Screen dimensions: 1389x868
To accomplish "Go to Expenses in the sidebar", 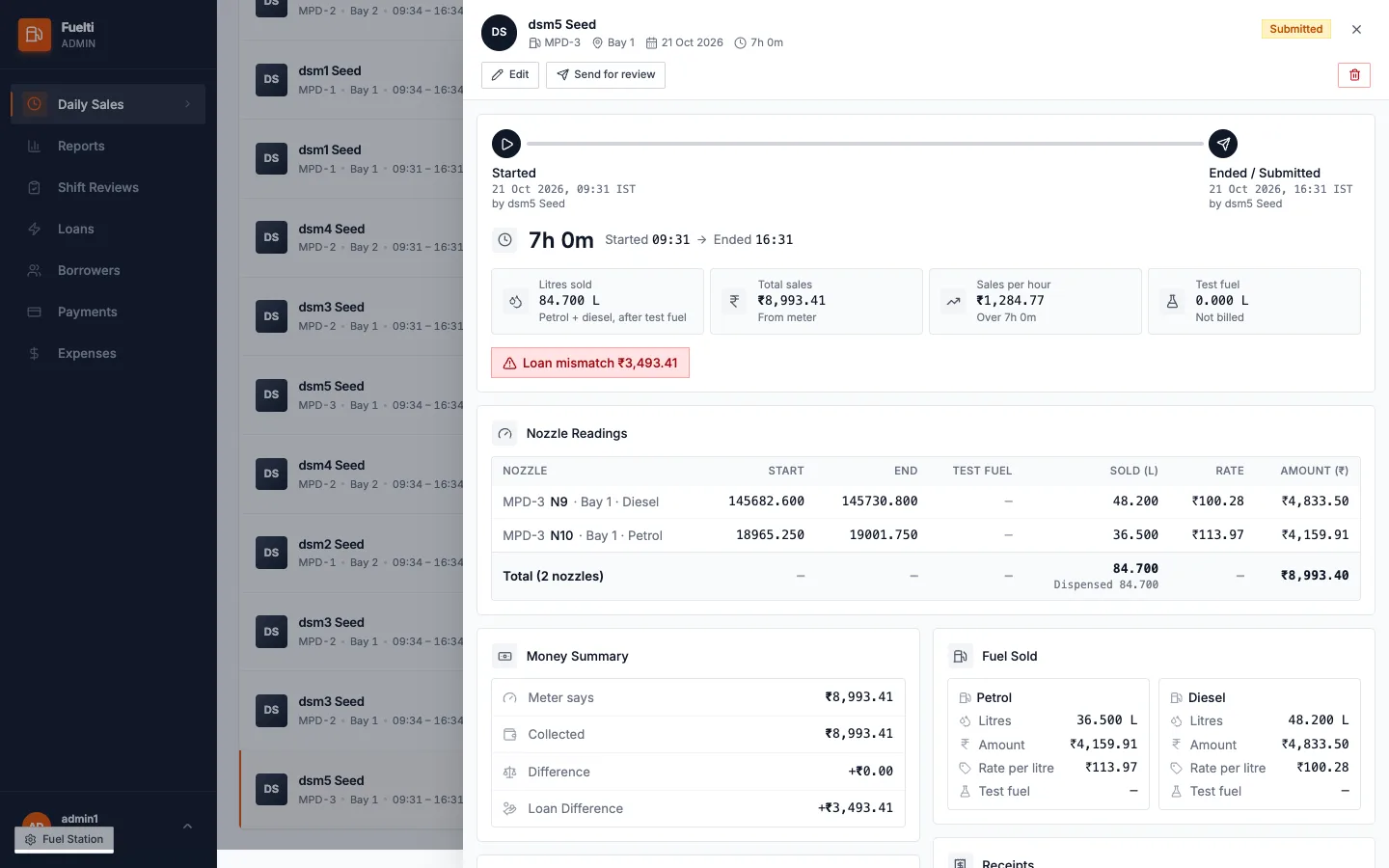I will coord(108,354).
